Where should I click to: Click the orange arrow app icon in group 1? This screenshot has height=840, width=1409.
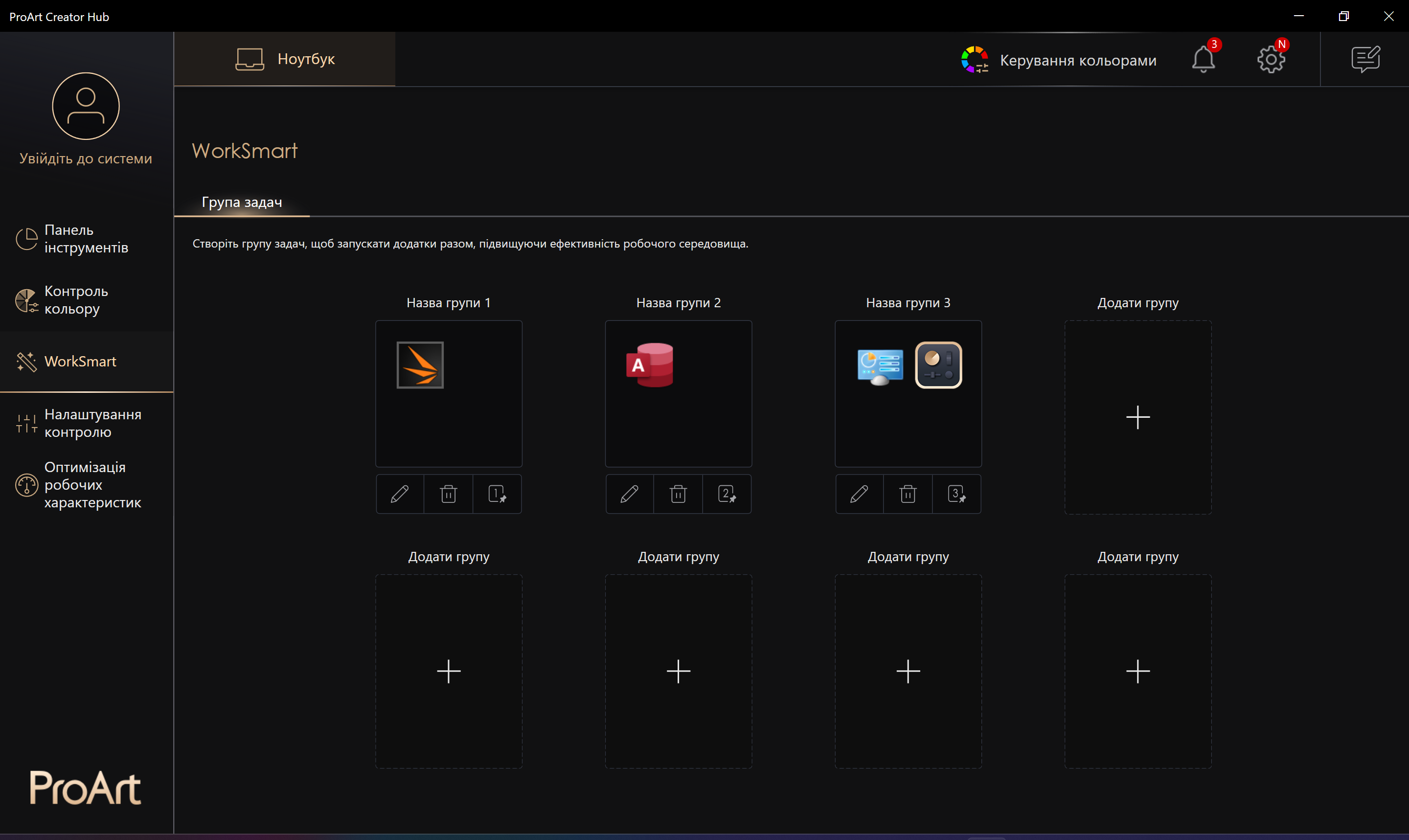coord(420,365)
